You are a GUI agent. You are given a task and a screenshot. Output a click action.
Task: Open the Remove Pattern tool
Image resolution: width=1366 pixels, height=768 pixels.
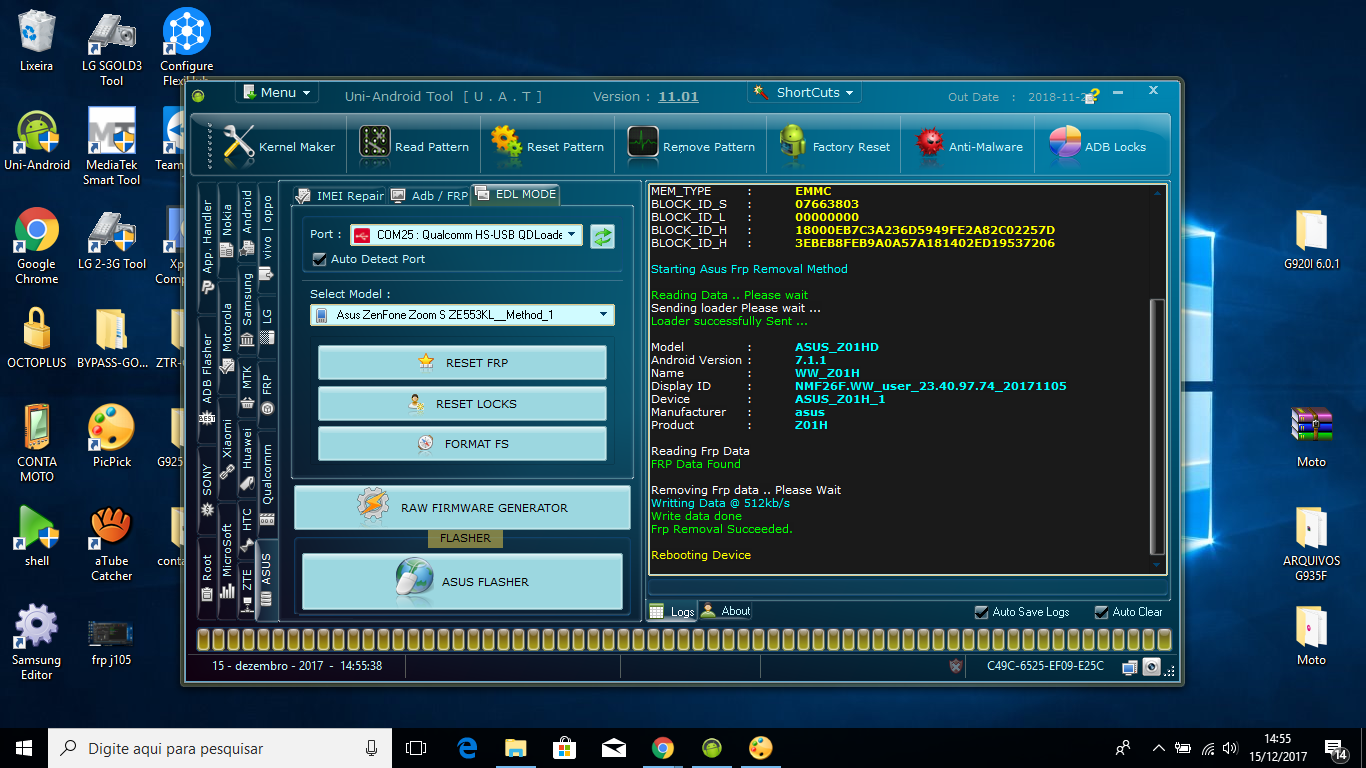[x=691, y=146]
